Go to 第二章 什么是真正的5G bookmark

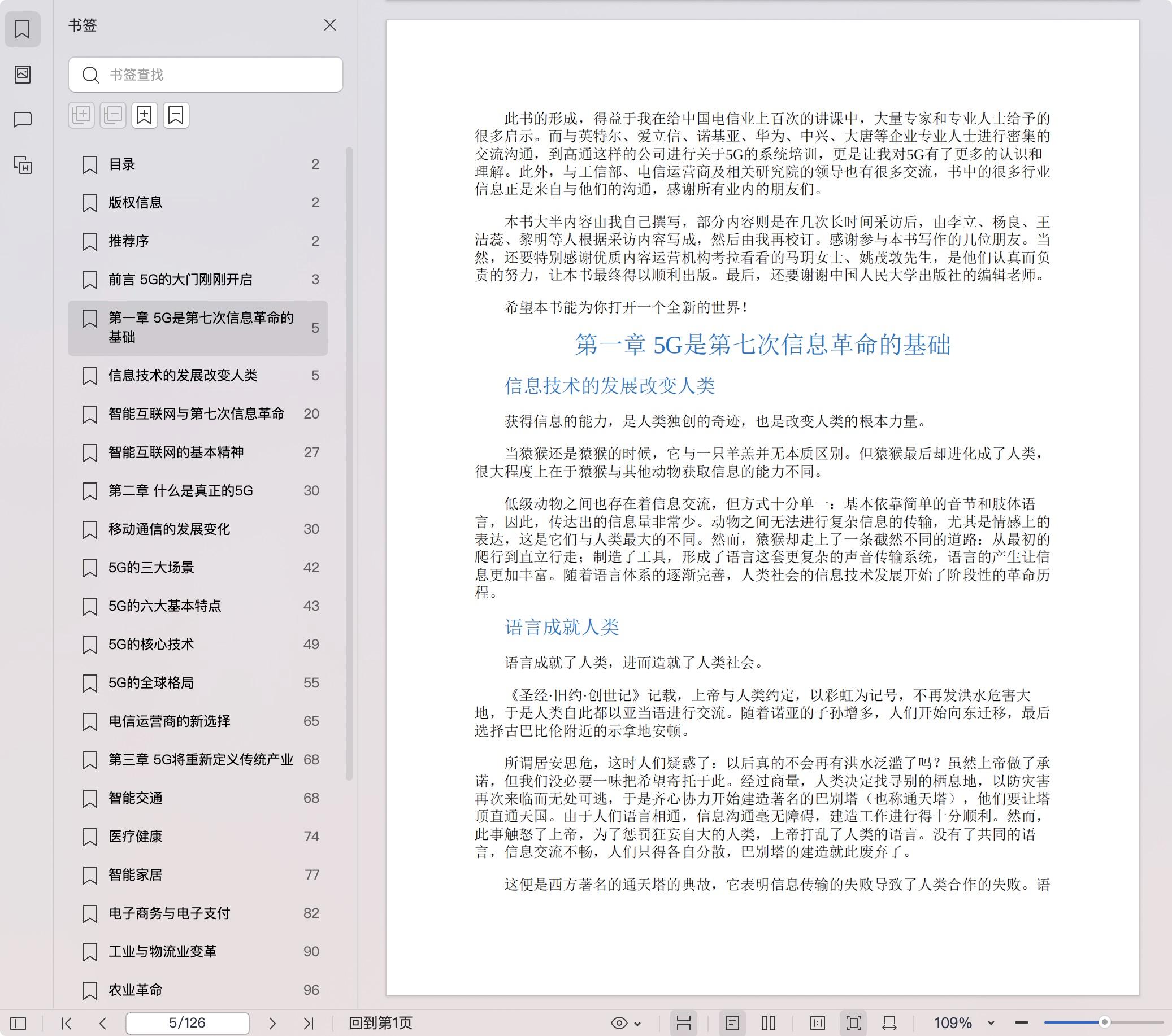pos(198,491)
